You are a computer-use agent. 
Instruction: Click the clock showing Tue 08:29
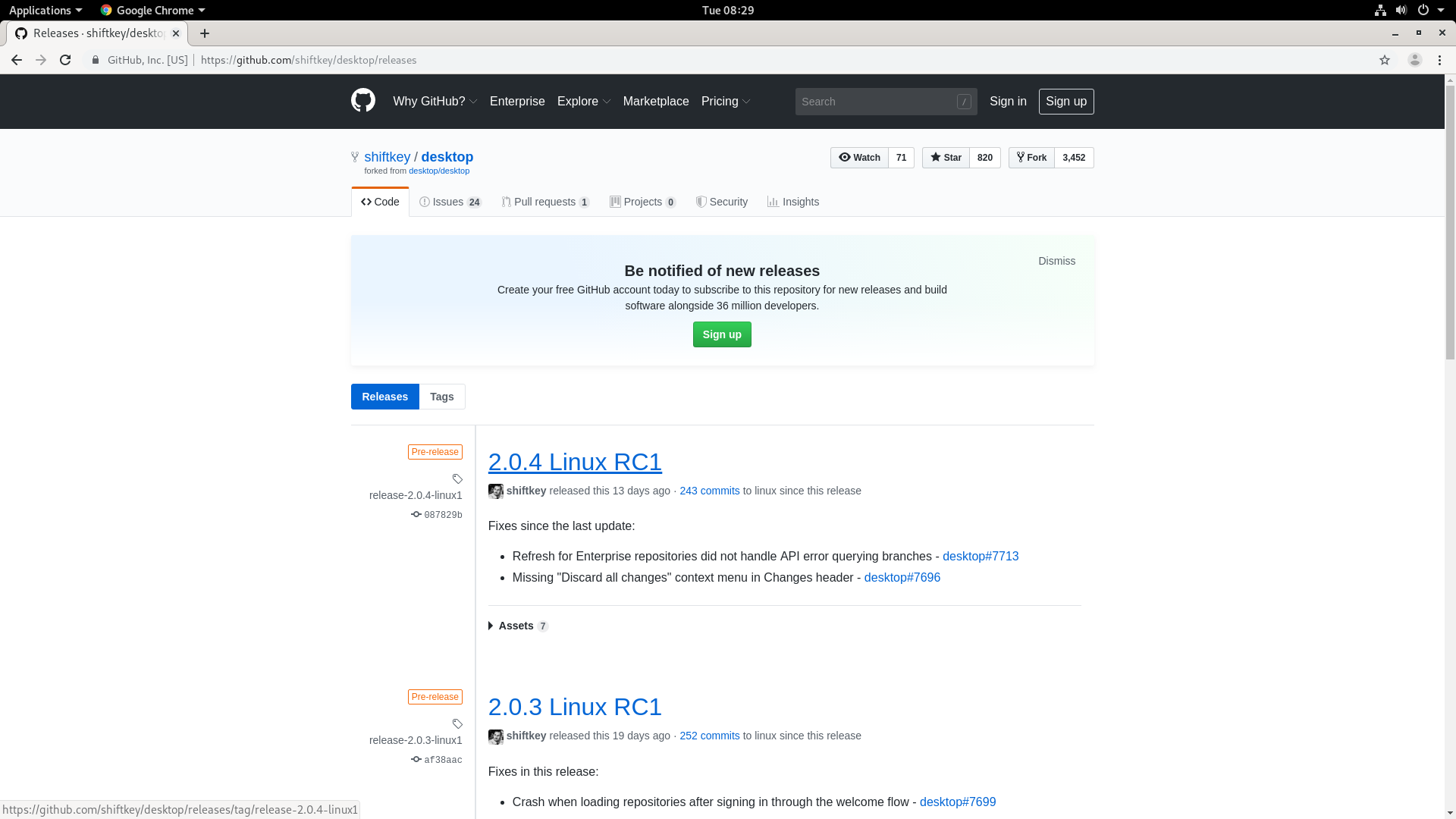[x=727, y=10]
